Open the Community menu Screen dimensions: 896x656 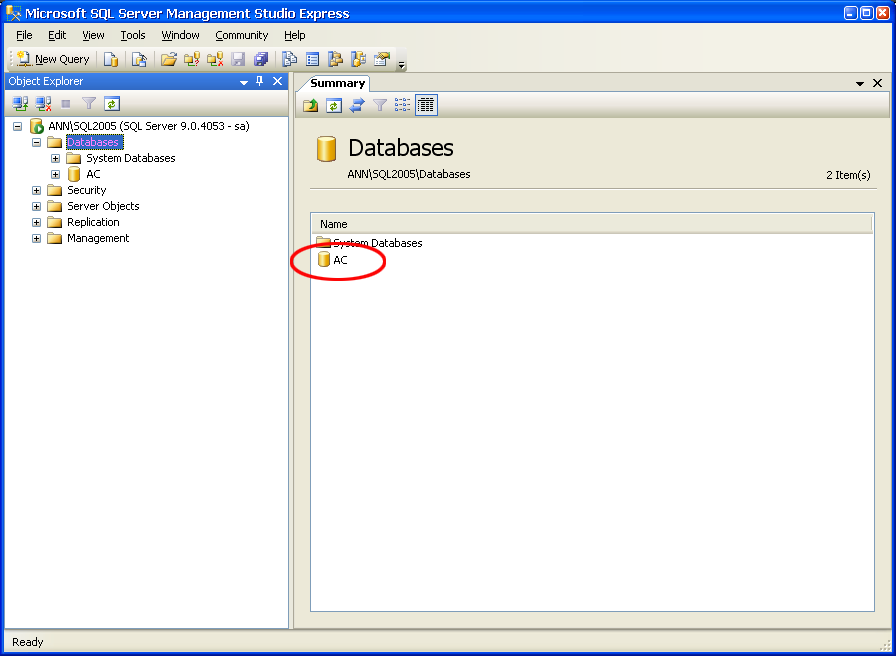tap(242, 35)
